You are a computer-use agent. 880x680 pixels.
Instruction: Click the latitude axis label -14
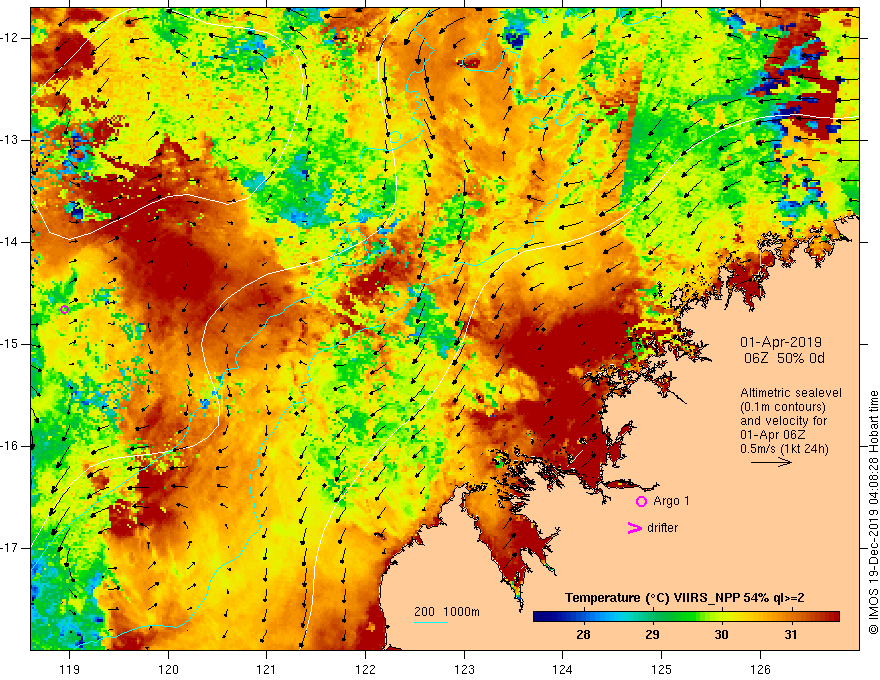coord(11,242)
